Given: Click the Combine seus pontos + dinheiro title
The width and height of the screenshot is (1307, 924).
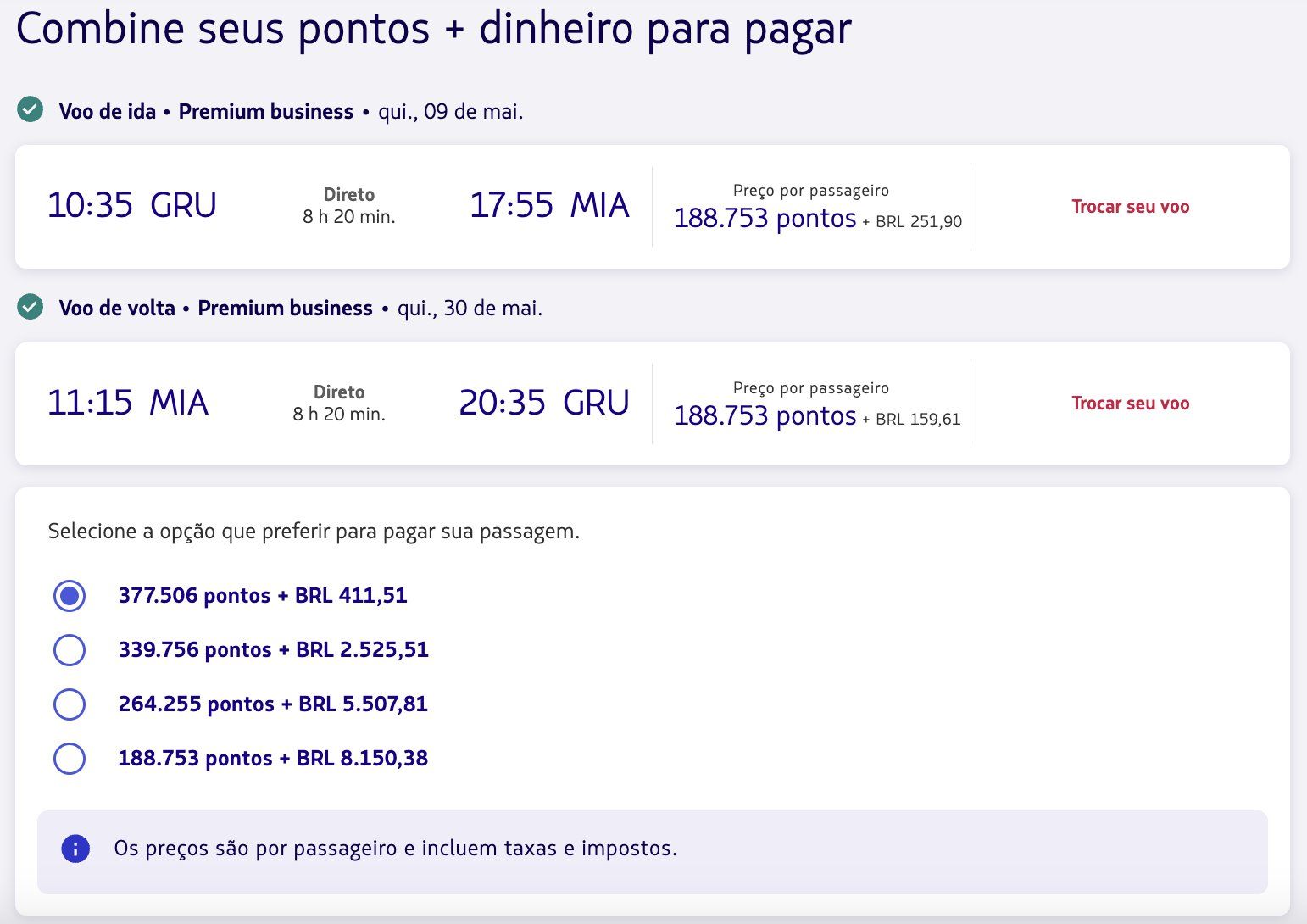Looking at the screenshot, I should (x=433, y=30).
